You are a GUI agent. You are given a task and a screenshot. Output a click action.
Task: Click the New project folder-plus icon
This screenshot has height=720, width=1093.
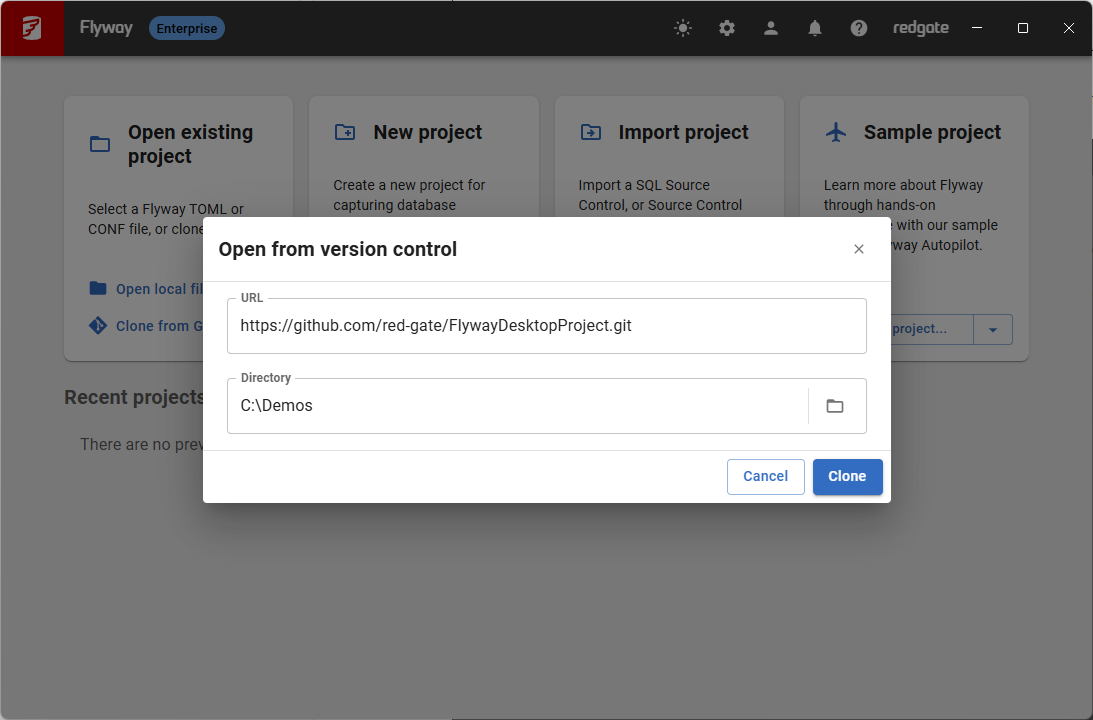pyautogui.click(x=345, y=132)
